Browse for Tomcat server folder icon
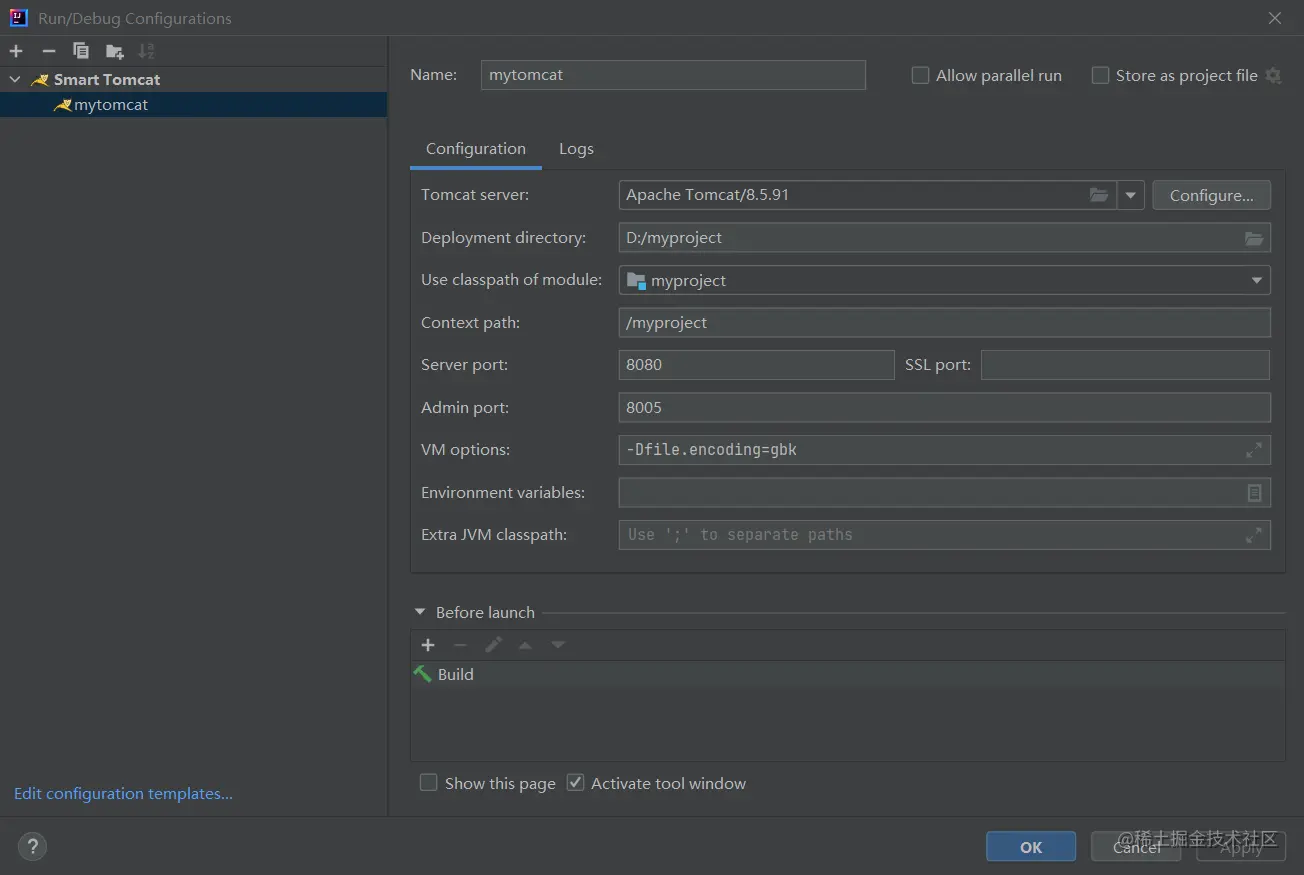This screenshot has width=1304, height=875. (1099, 195)
